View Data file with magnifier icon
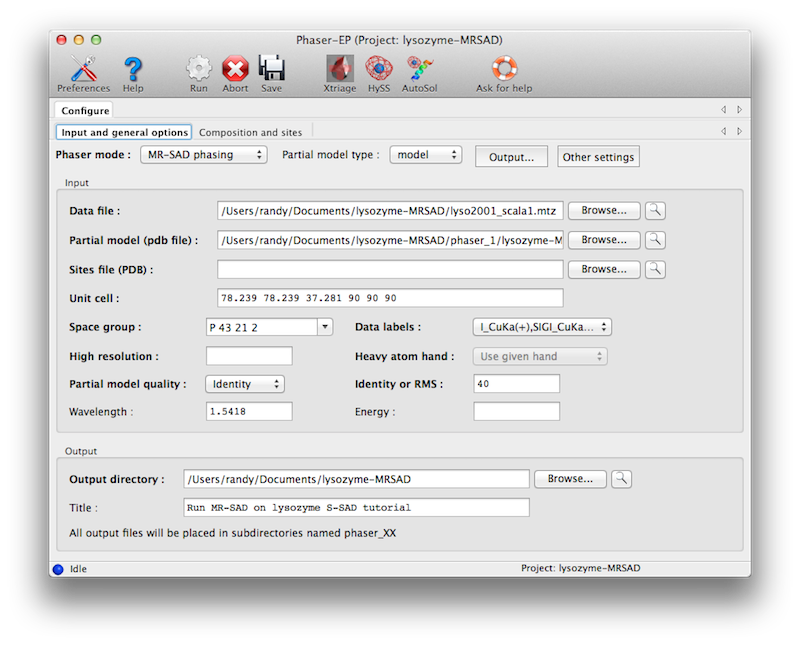The image size is (800, 645). tap(655, 211)
